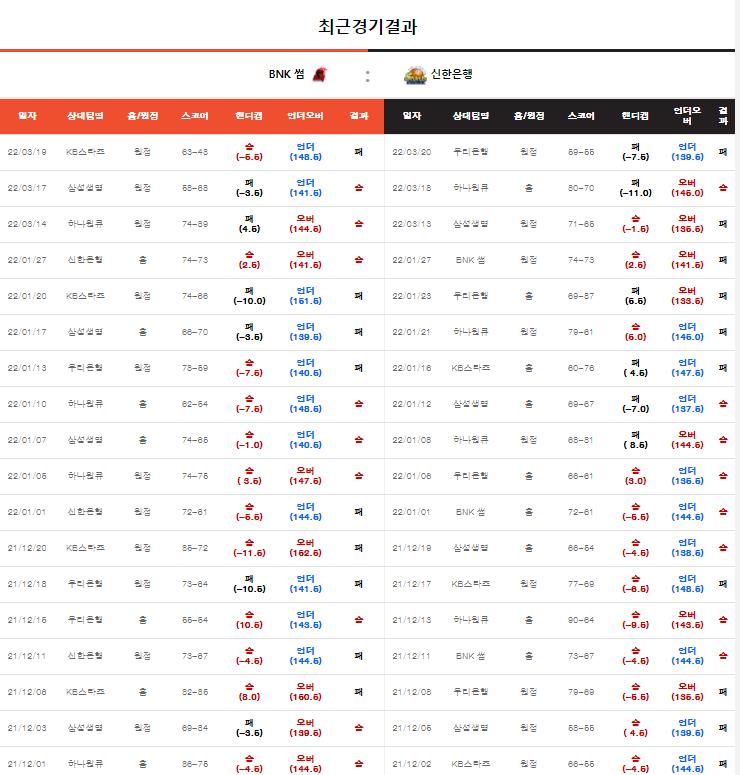Click KB스타즈 opponent in the 21/12/17 row
This screenshot has width=740, height=775.
point(471,584)
